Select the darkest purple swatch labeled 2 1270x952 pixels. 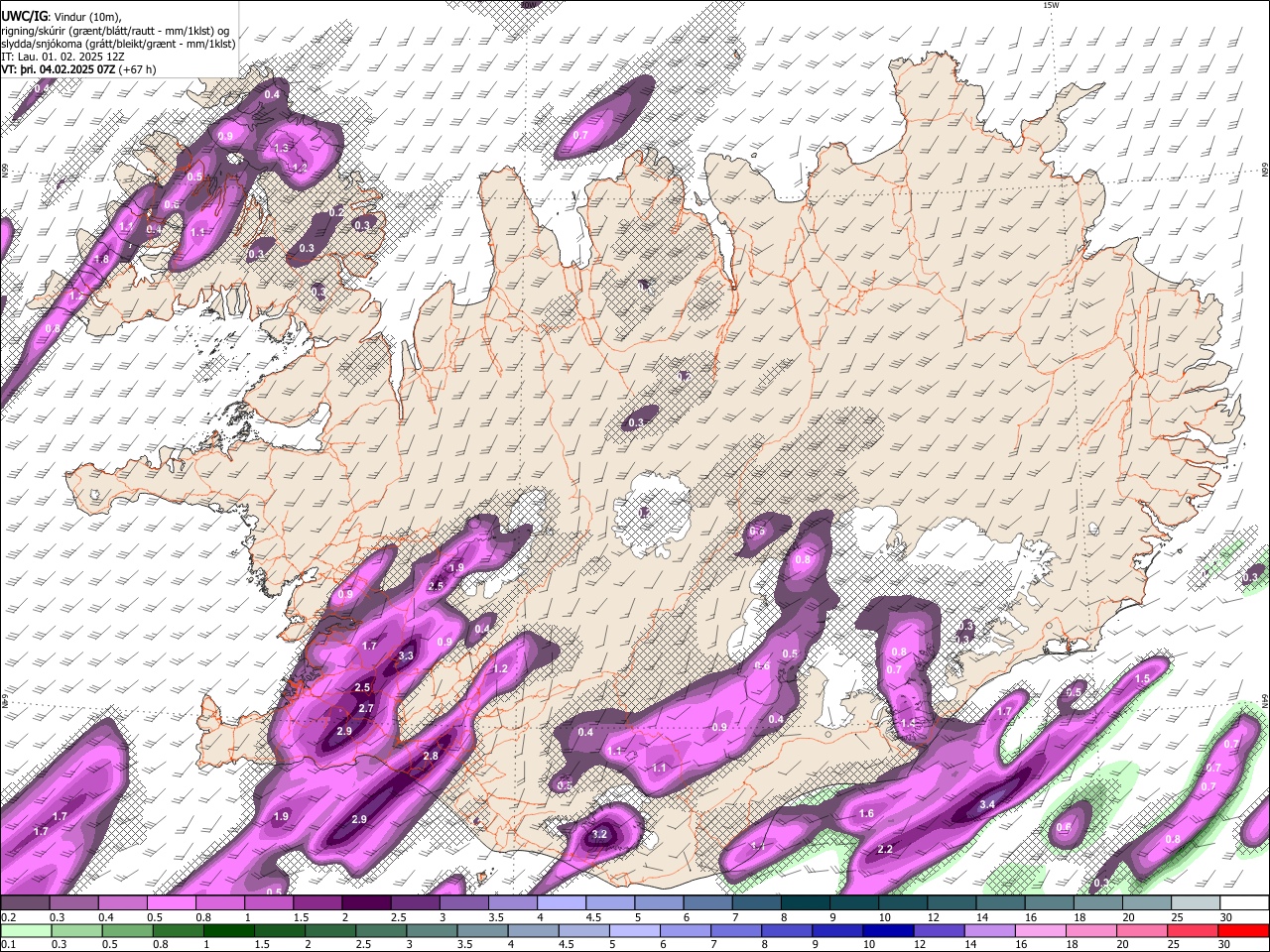(x=366, y=902)
